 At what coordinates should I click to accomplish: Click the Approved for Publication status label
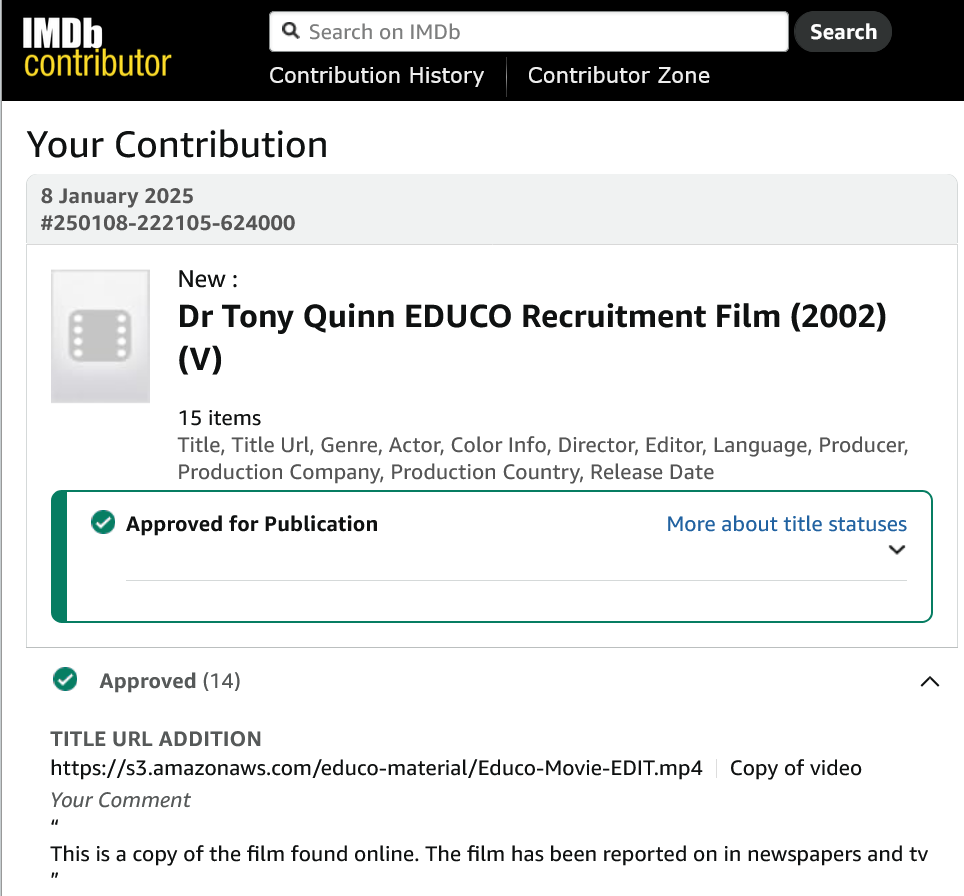252,524
